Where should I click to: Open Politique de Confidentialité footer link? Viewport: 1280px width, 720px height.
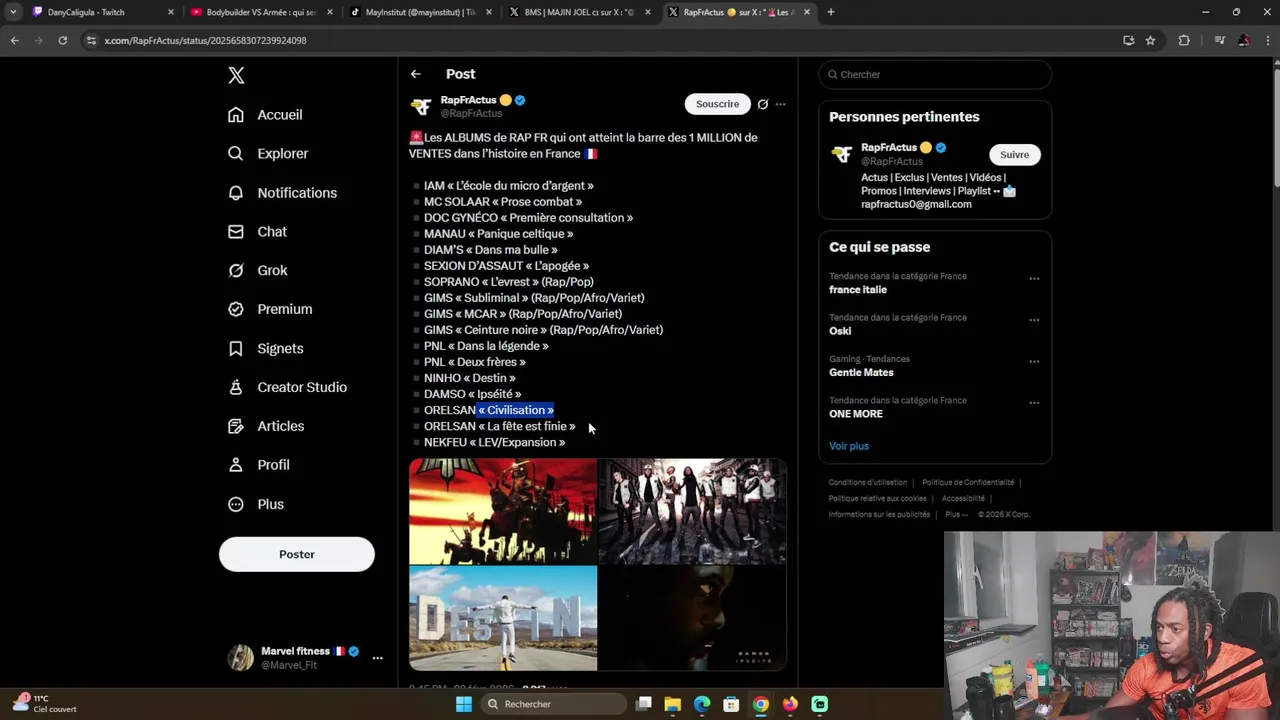coord(968,483)
